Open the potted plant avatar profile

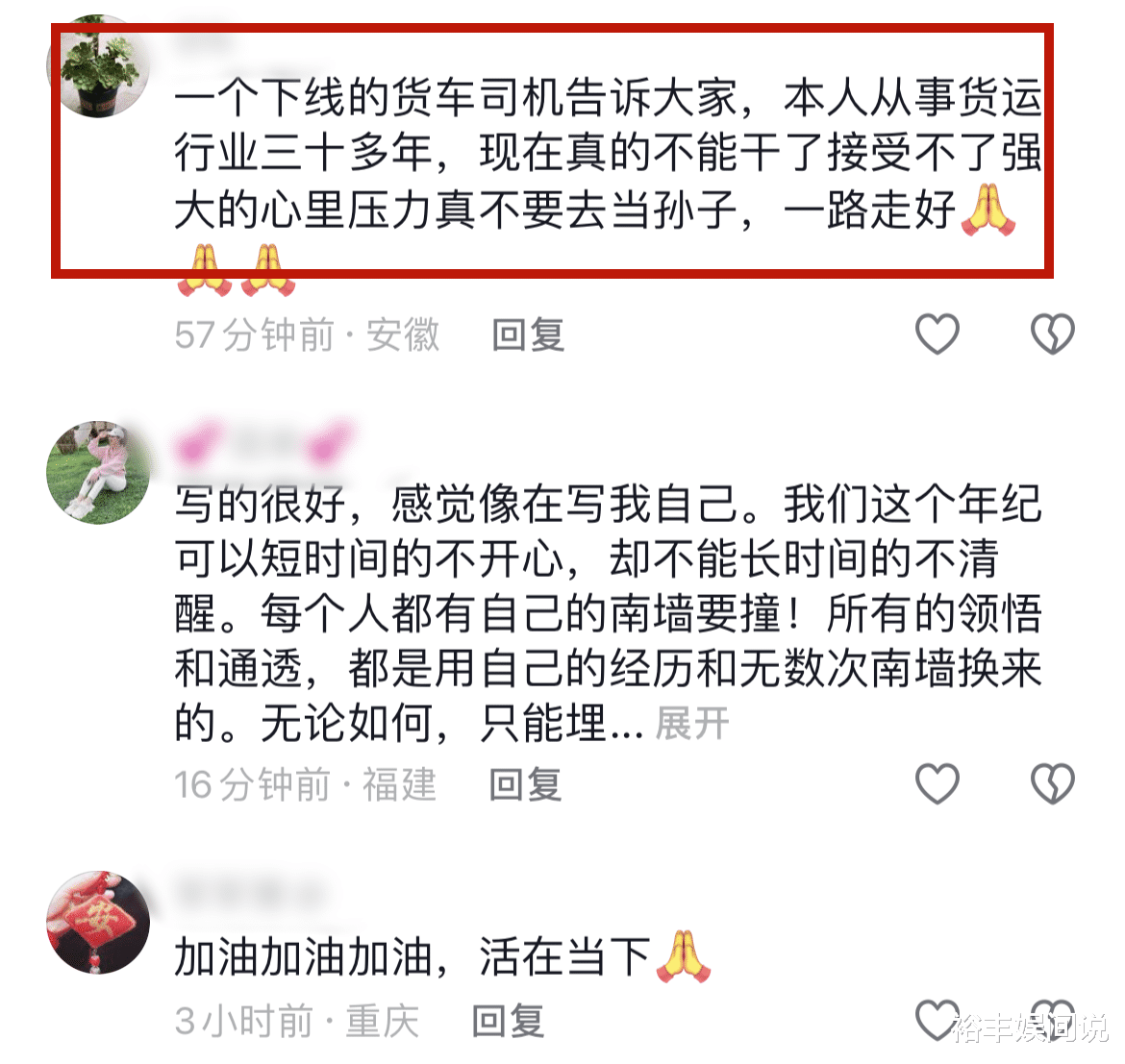click(x=98, y=66)
